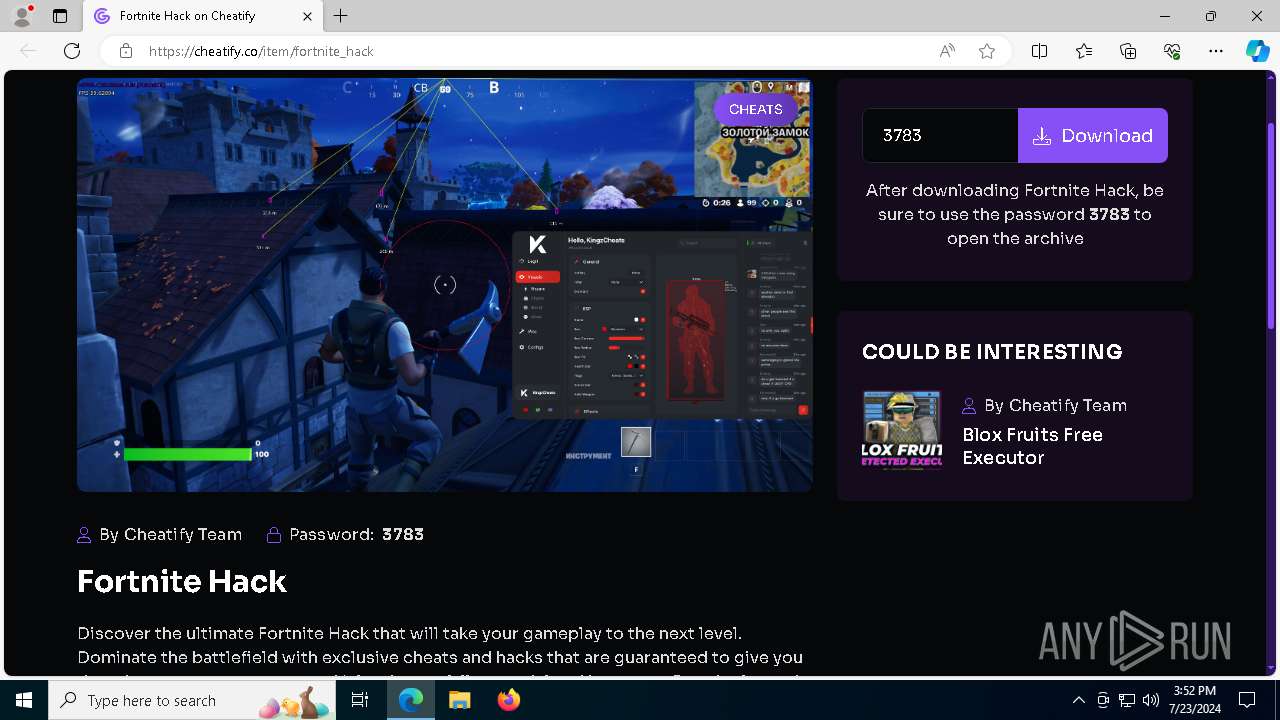This screenshot has height=720, width=1280.
Task: Click the Fortnite Hack heading
Action: 182,581
